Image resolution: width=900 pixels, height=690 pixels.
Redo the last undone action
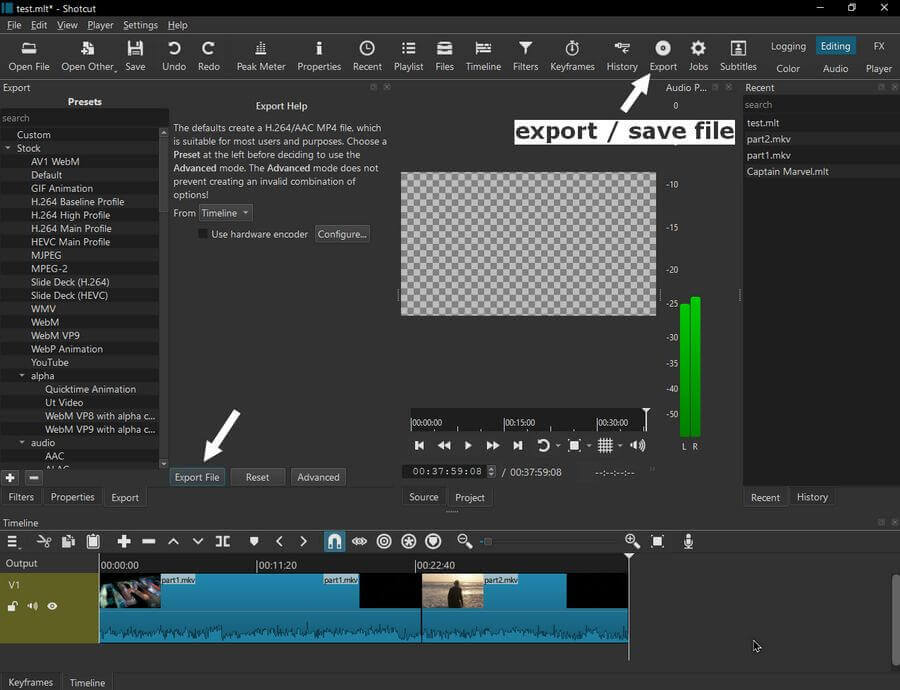(208, 56)
